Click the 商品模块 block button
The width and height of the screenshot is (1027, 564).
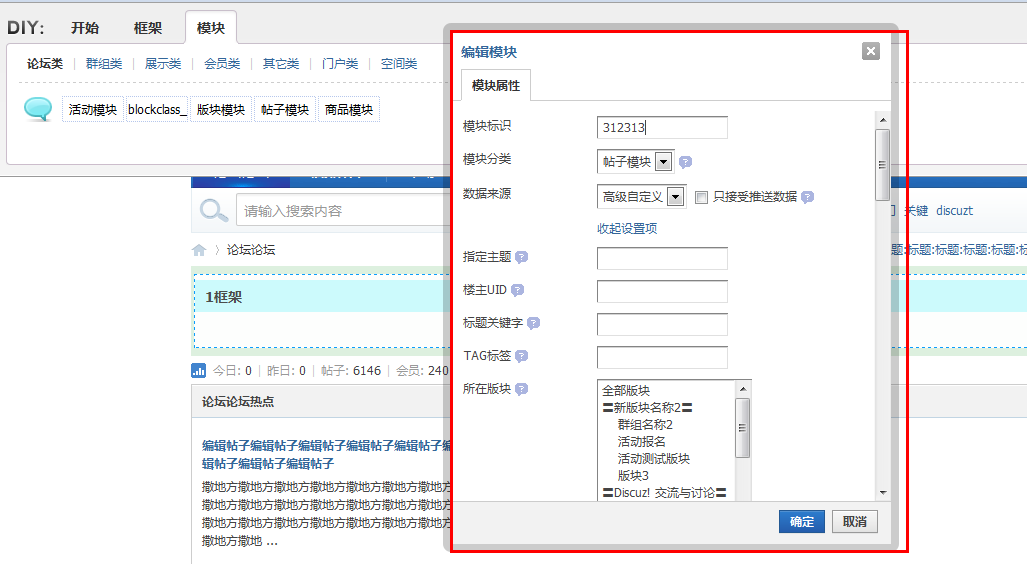coord(348,109)
